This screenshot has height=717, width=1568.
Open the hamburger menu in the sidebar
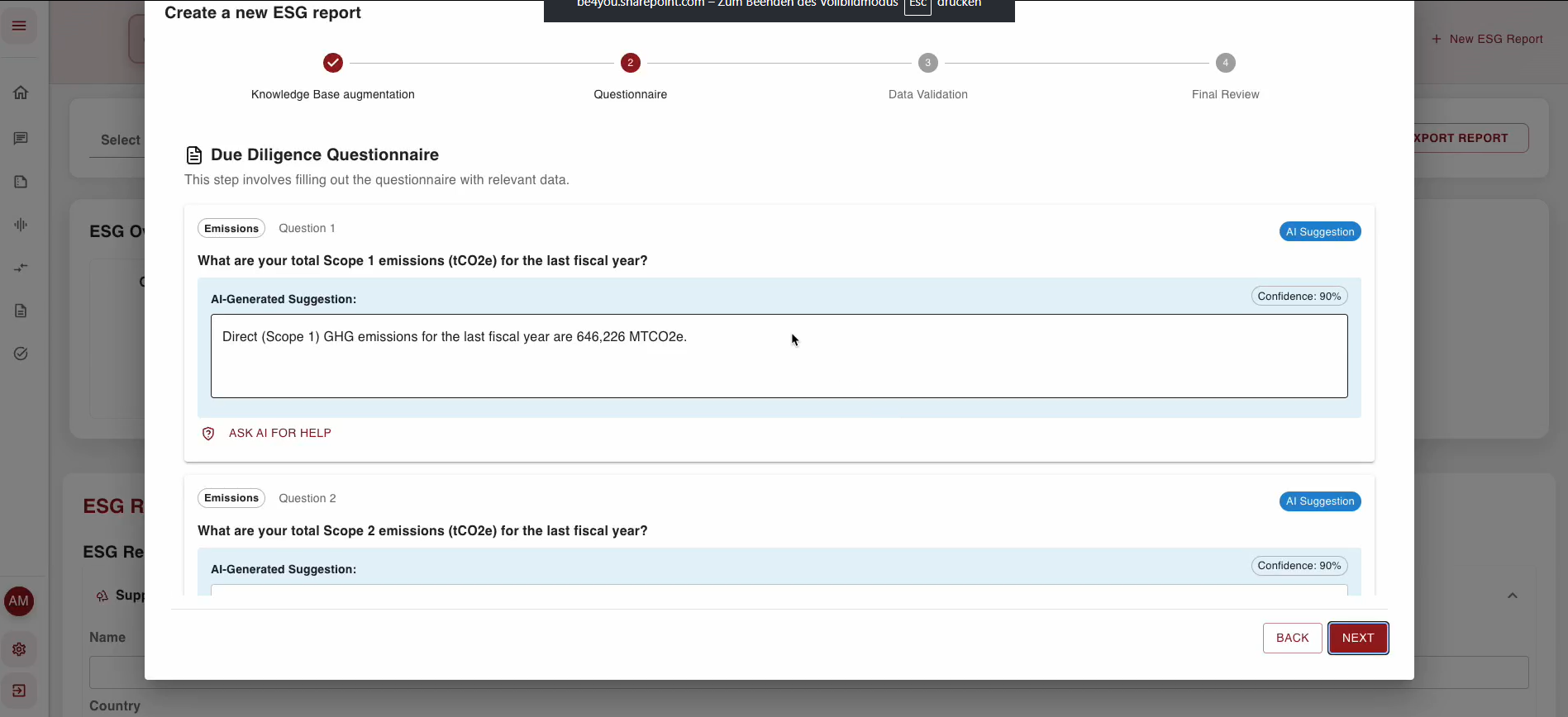pyautogui.click(x=19, y=26)
